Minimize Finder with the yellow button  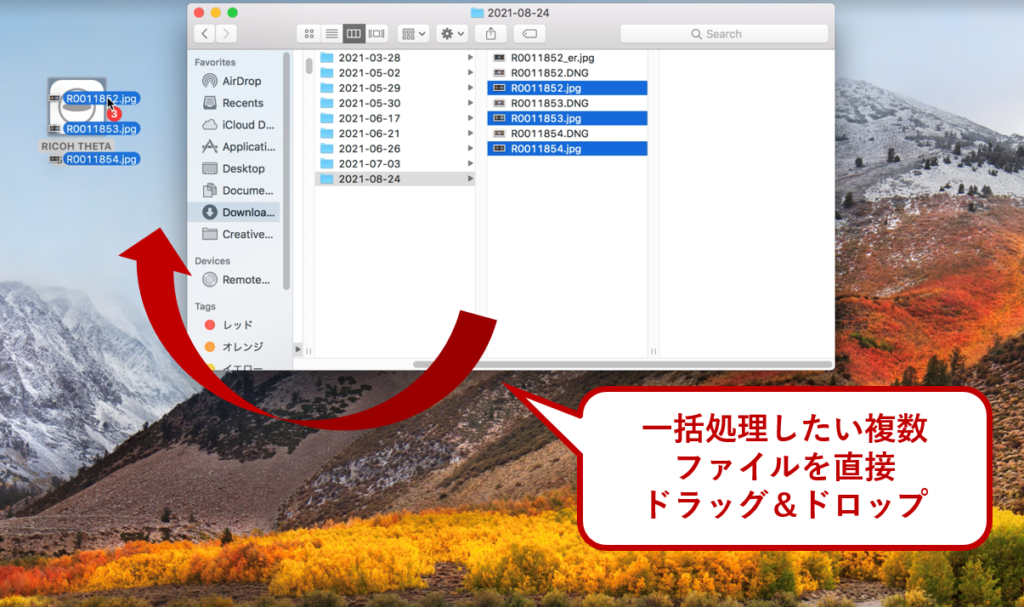point(216,12)
